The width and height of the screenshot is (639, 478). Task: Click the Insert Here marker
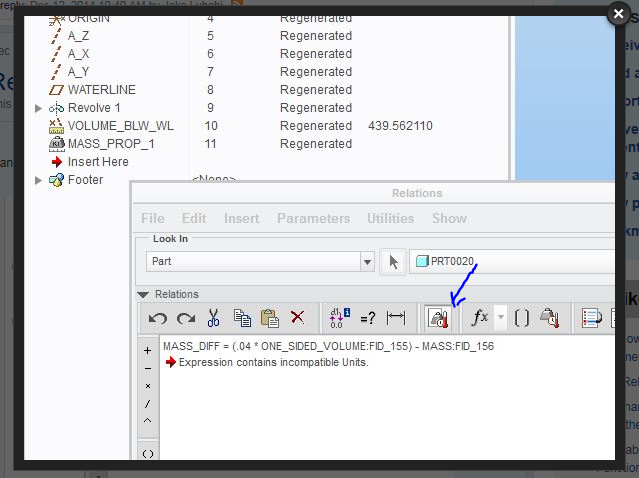[x=98, y=162]
